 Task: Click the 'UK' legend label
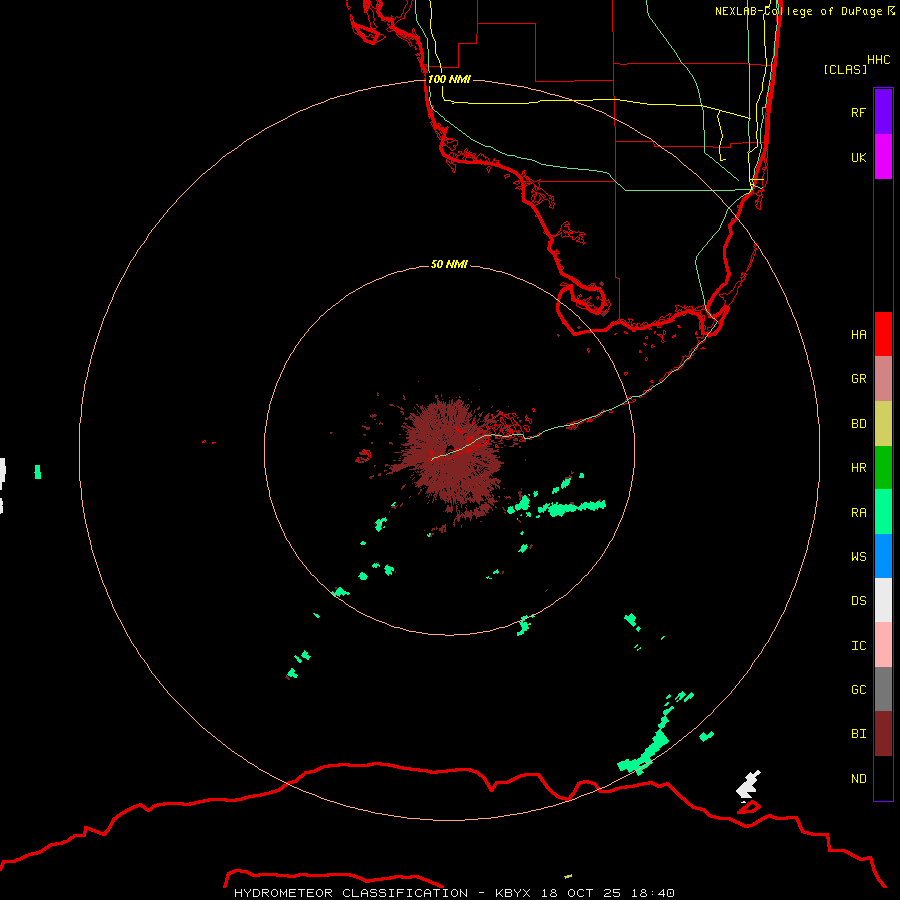pos(858,157)
